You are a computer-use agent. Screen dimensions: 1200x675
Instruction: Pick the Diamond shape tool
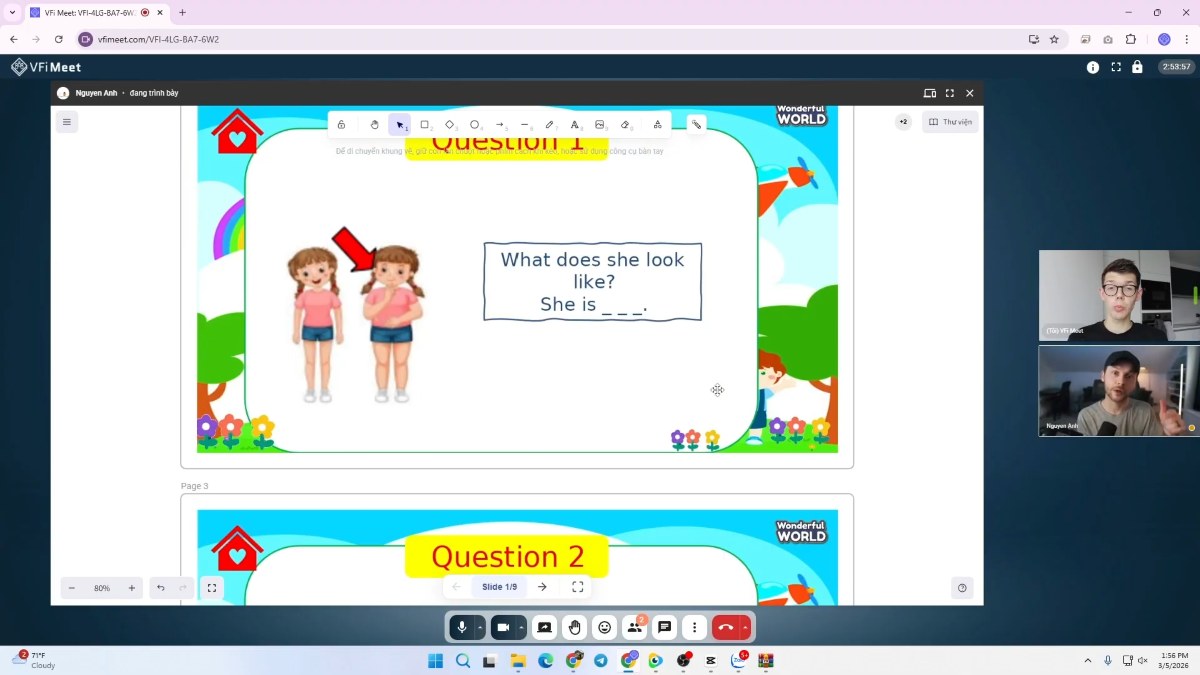coord(449,125)
